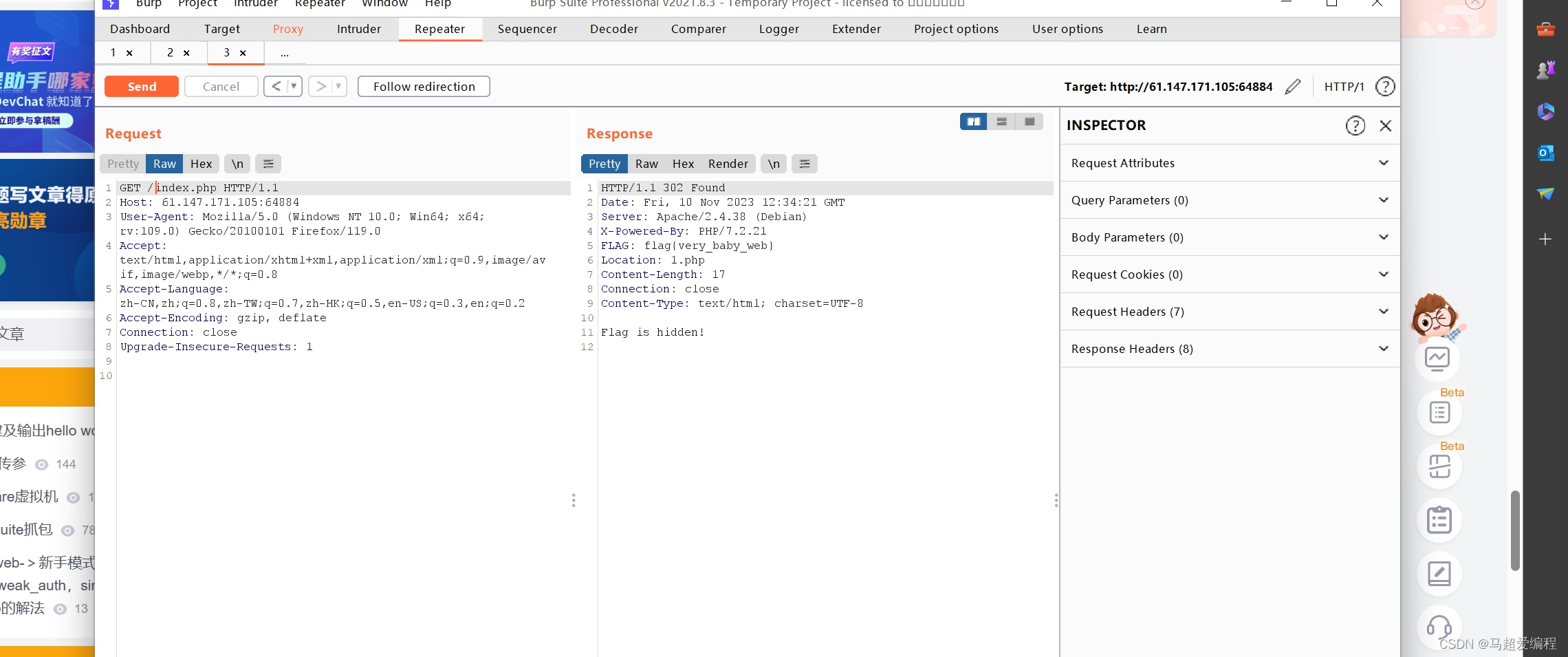Select Repeater sub-tab 2

click(170, 52)
